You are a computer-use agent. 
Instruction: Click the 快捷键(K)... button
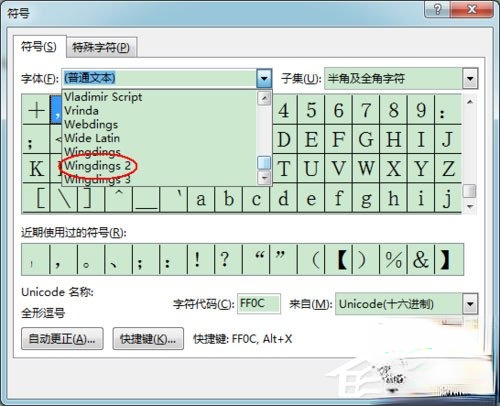[148, 339]
